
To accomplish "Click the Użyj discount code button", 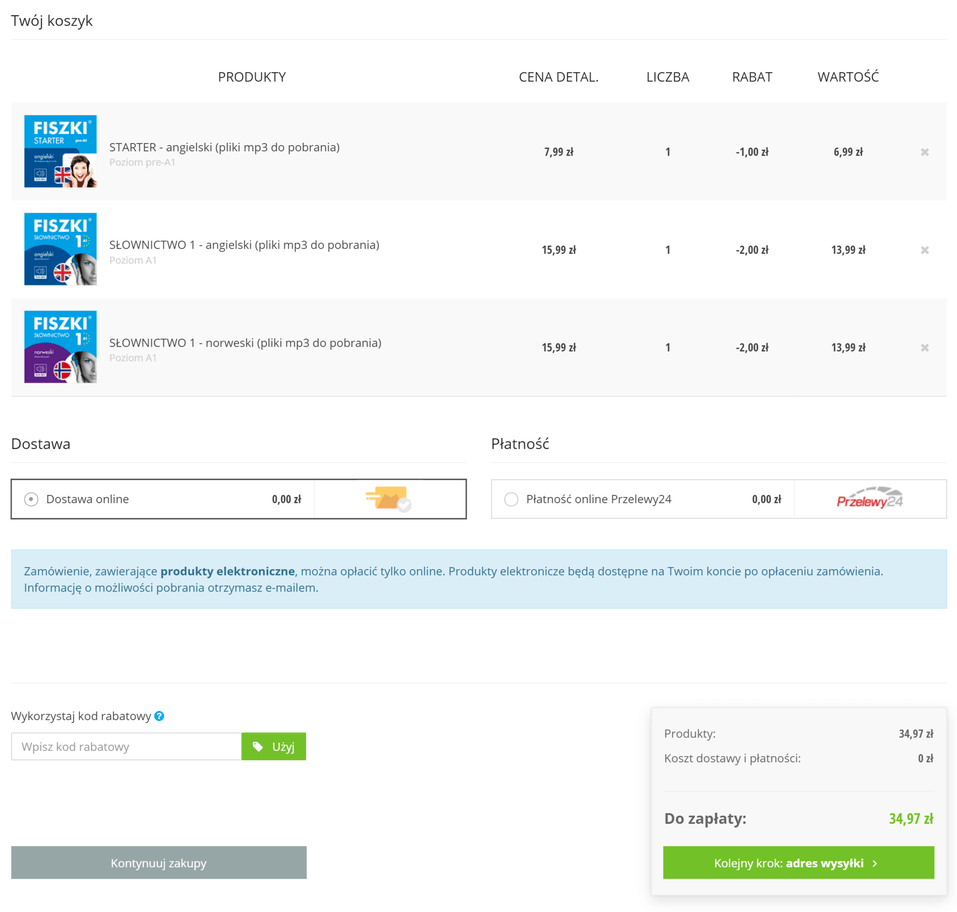I will pos(273,746).
